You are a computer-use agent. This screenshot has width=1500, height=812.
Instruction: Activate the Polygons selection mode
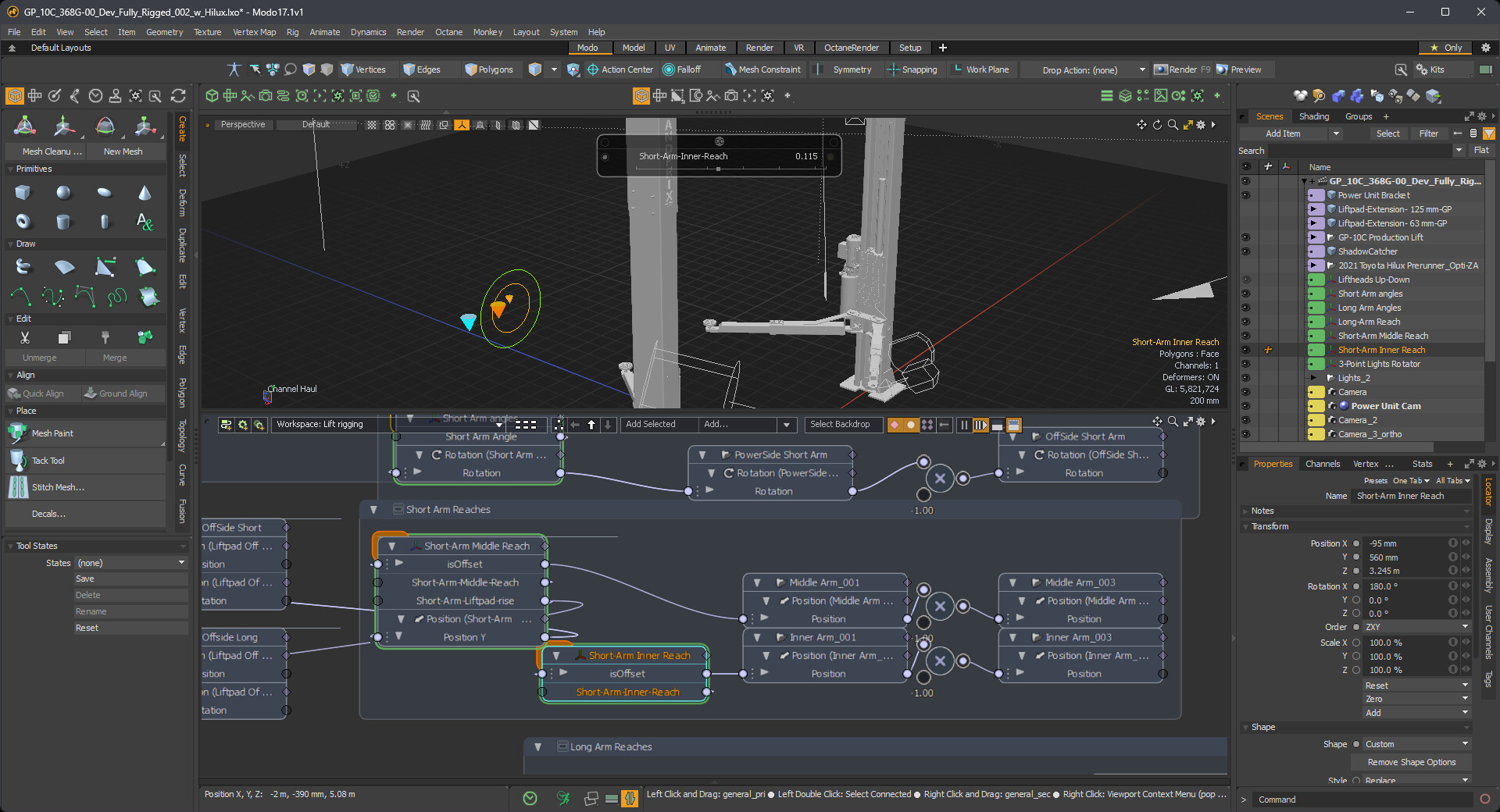489,69
